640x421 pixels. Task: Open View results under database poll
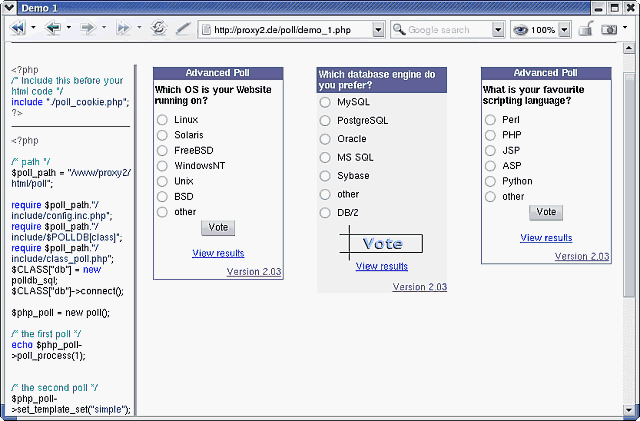(x=382, y=266)
